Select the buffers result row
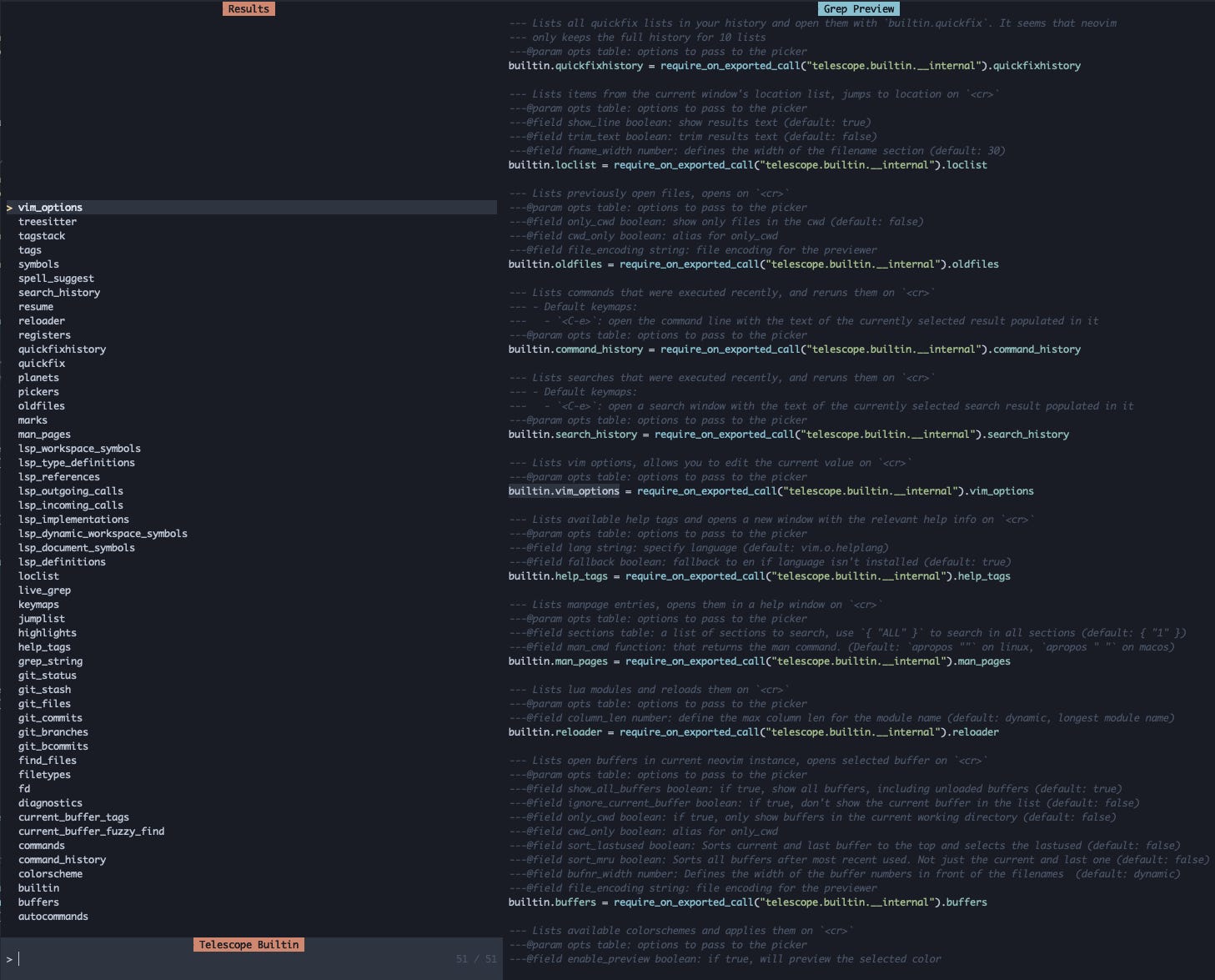This screenshot has width=1215, height=980. pyautogui.click(x=38, y=902)
